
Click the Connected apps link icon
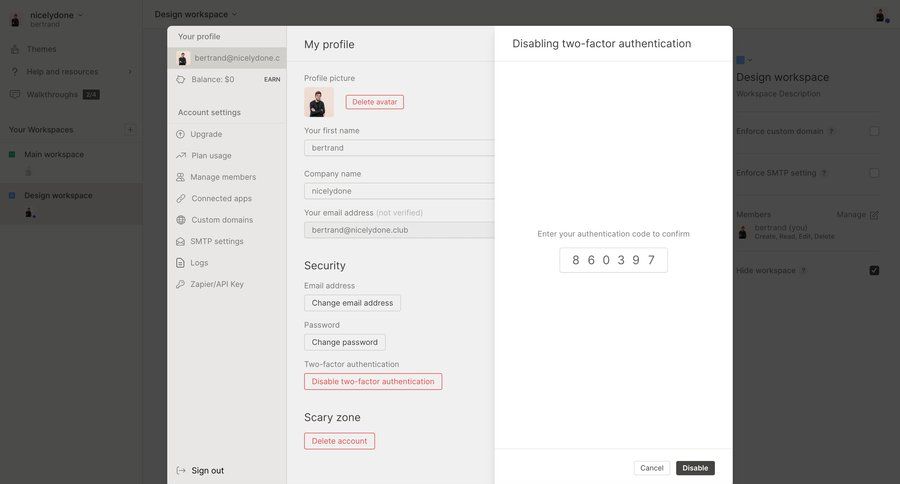181,198
